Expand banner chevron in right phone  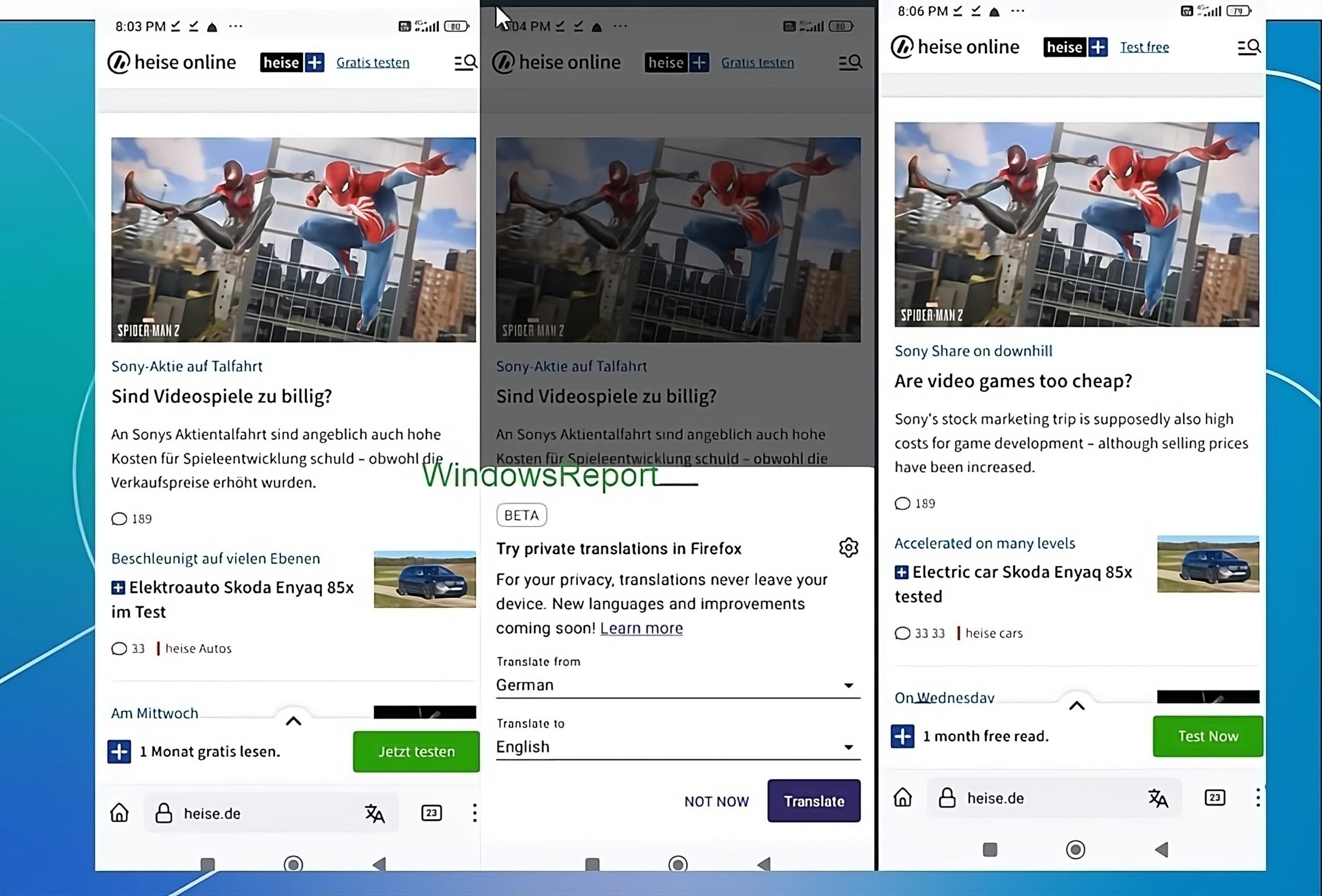coord(1077,706)
